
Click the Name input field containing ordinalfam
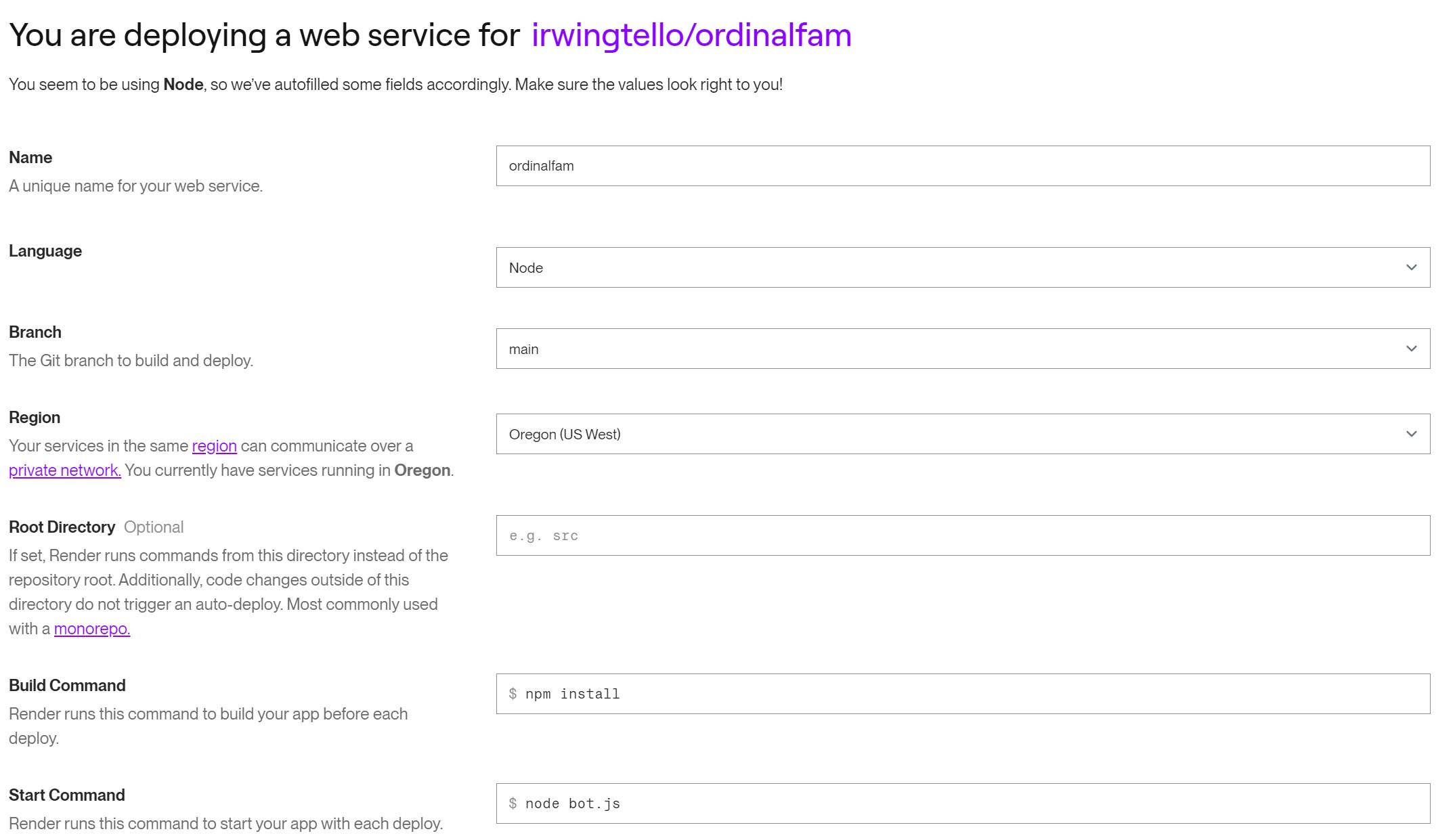963,166
